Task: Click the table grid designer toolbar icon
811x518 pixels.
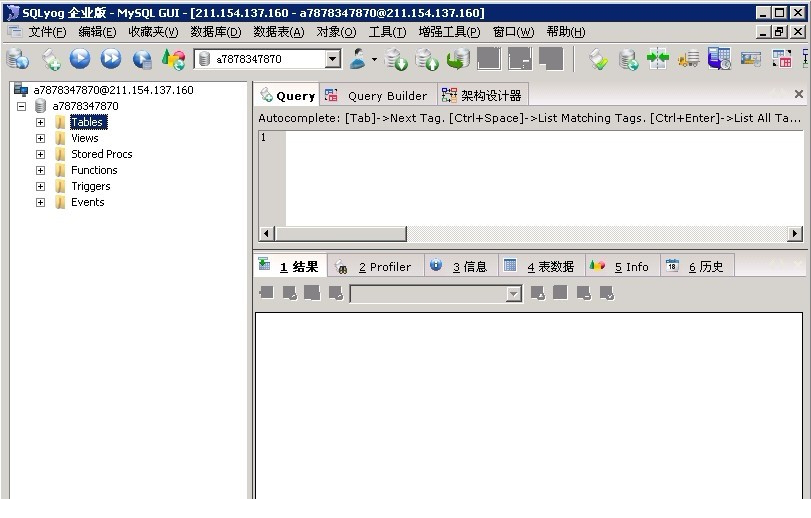Action: 782,59
